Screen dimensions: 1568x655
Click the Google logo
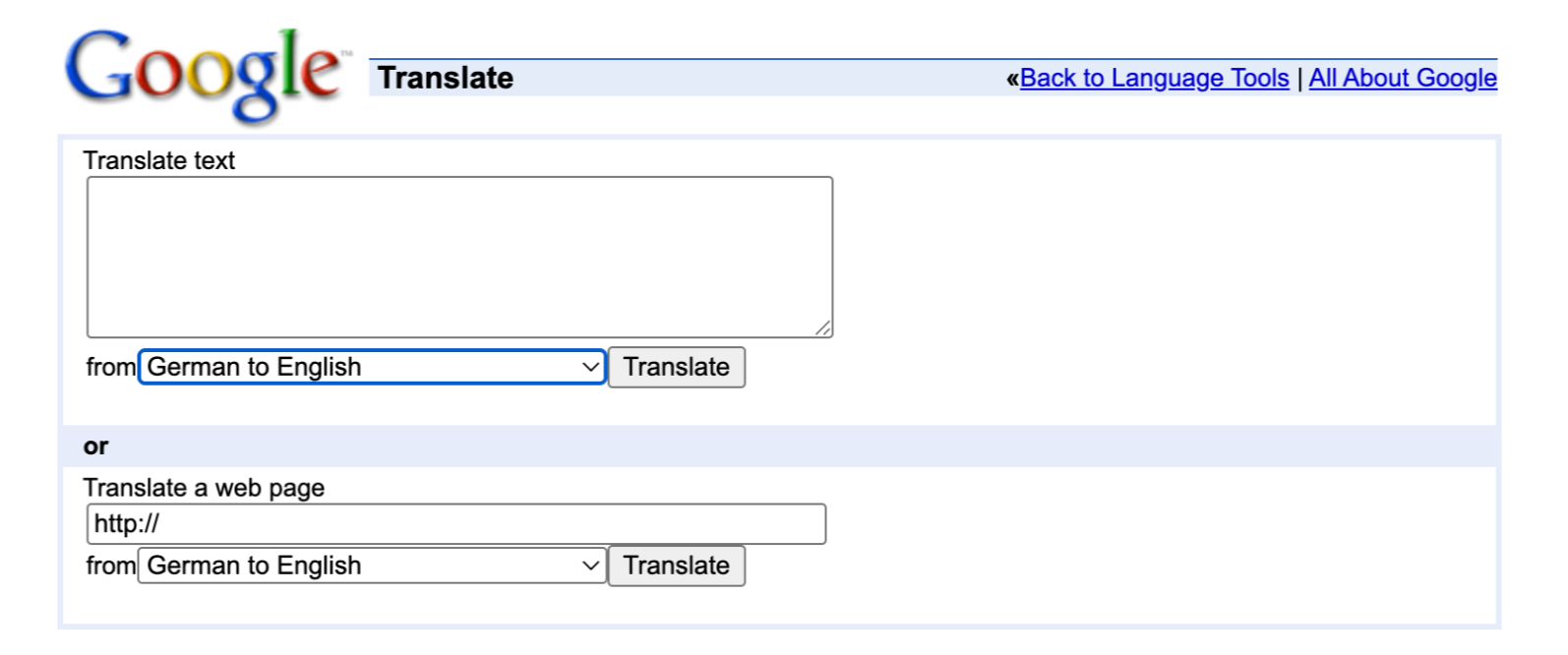tap(205, 74)
